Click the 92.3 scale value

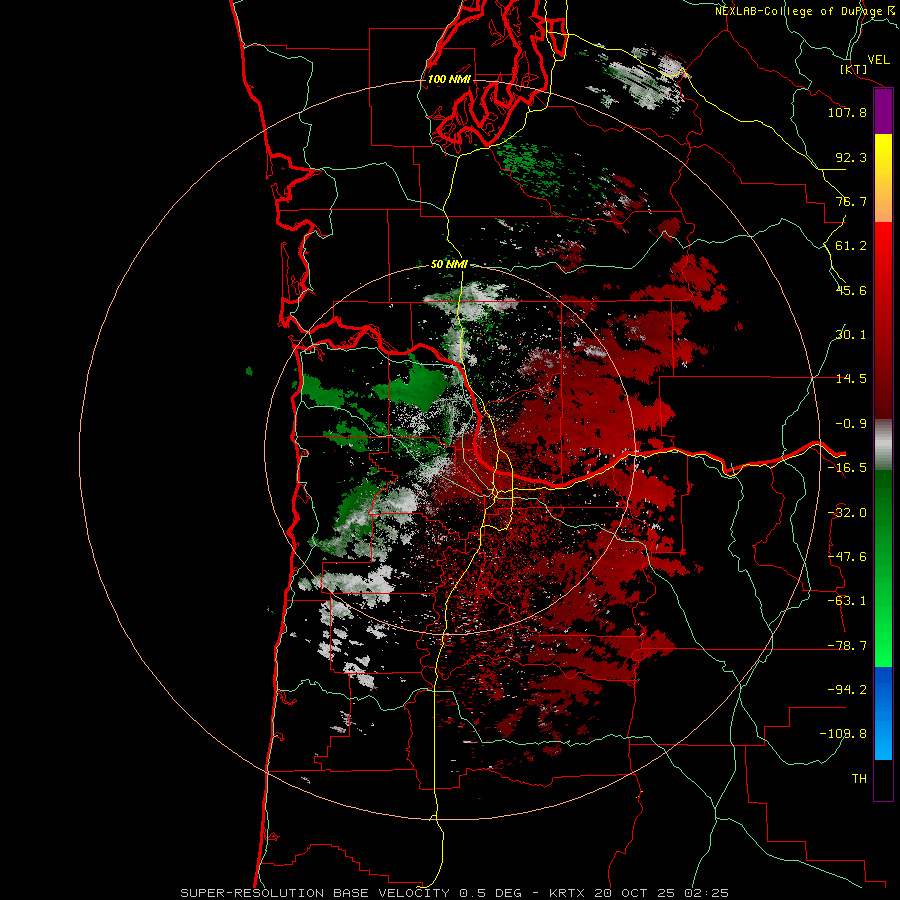click(851, 157)
